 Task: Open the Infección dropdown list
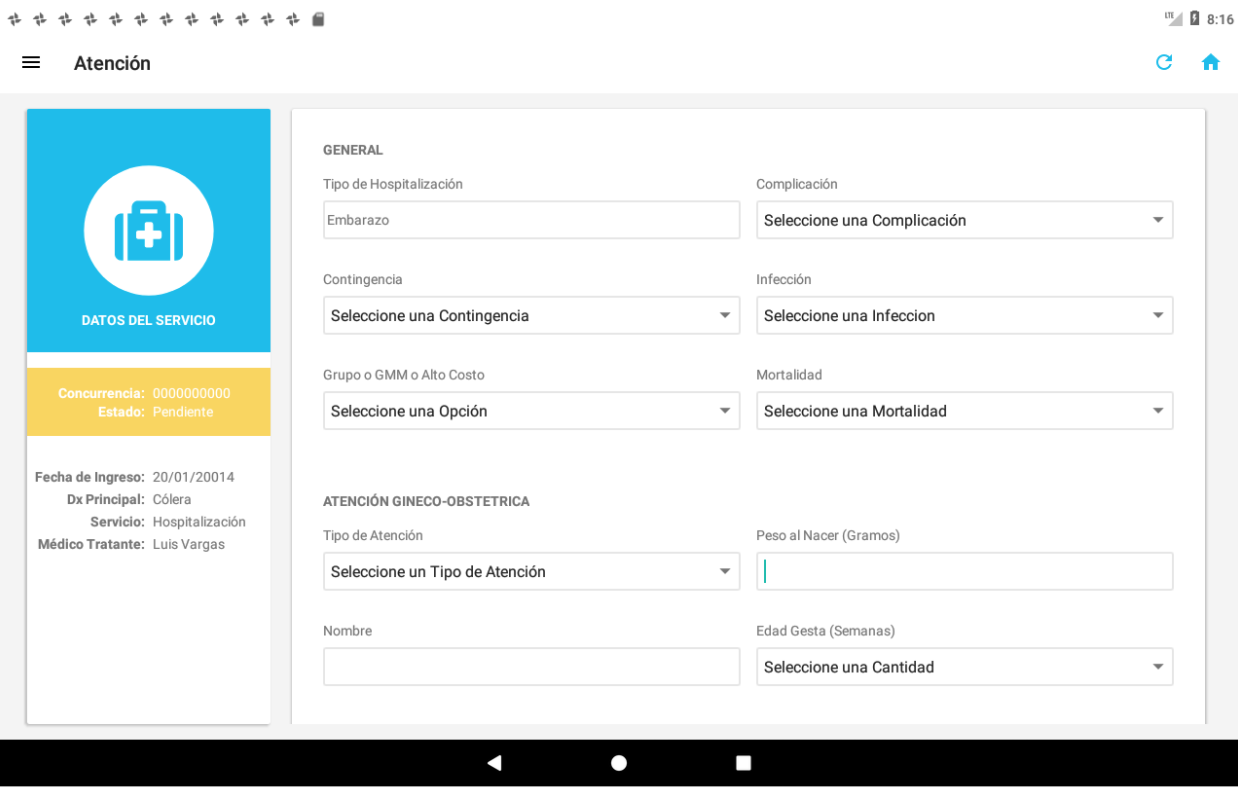click(964, 316)
